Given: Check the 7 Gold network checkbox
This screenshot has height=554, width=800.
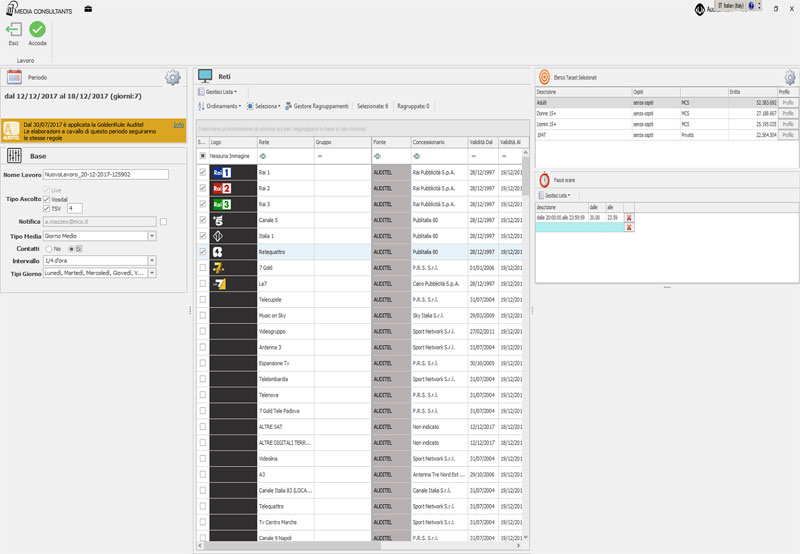Looking at the screenshot, I should 203,268.
